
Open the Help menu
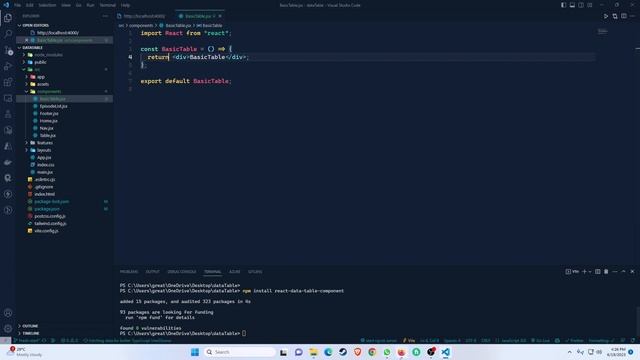click(x=125, y=5)
